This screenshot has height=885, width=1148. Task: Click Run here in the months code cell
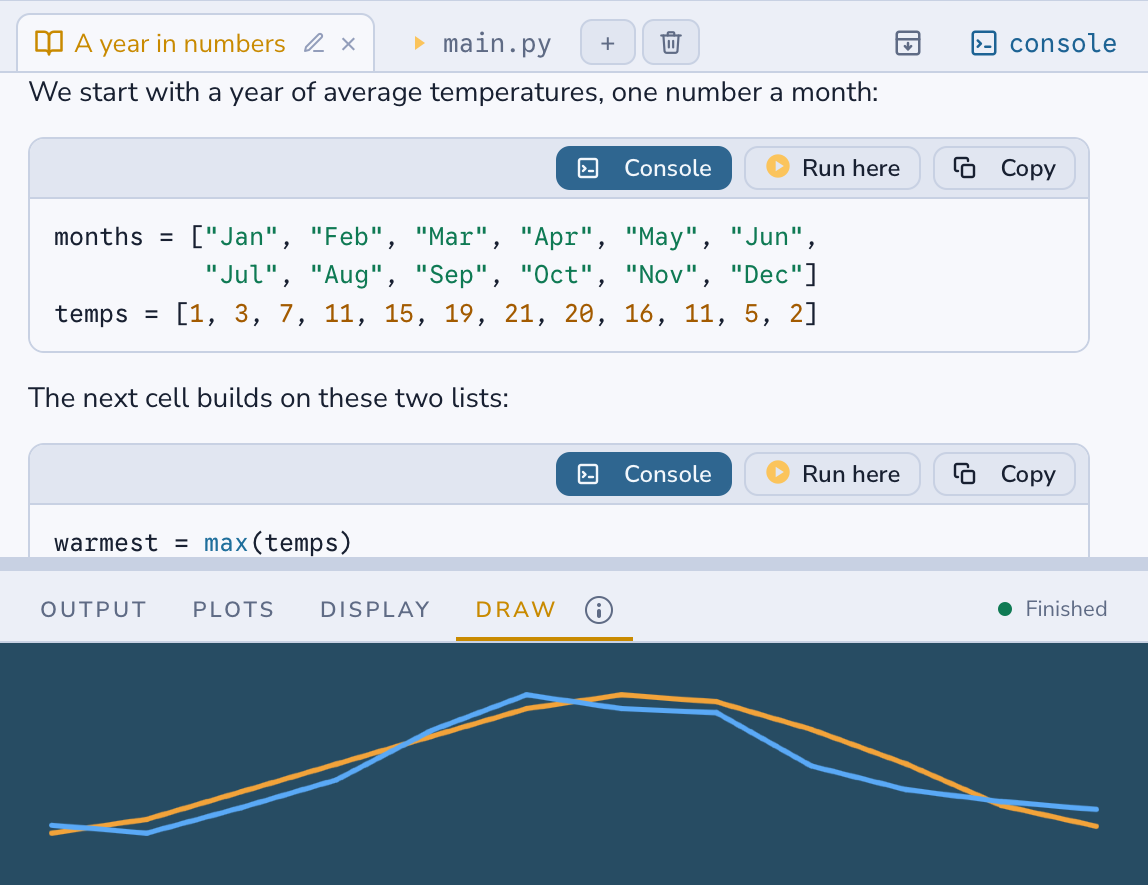pos(832,168)
